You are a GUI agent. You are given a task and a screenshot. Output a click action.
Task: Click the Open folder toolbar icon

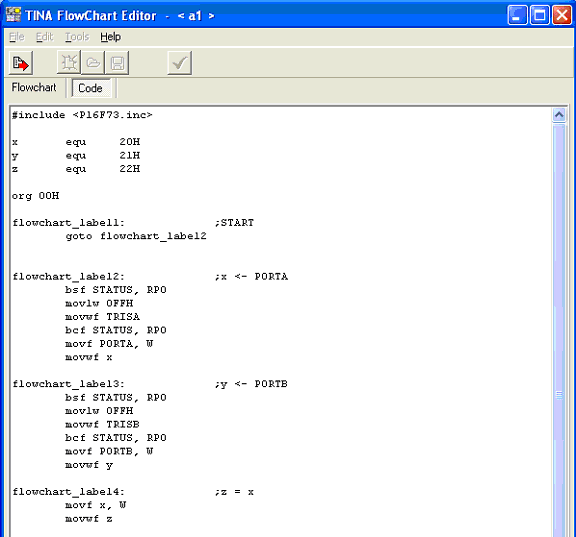(x=93, y=63)
